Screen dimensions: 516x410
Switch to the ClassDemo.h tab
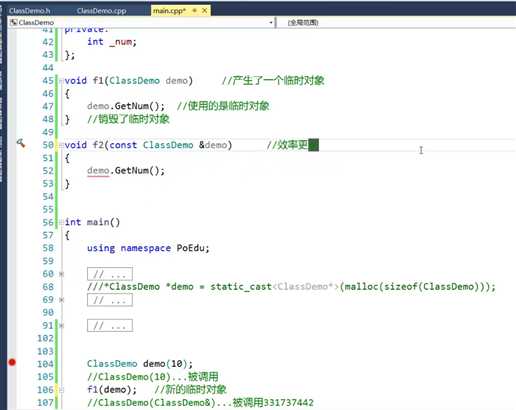[x=30, y=11]
